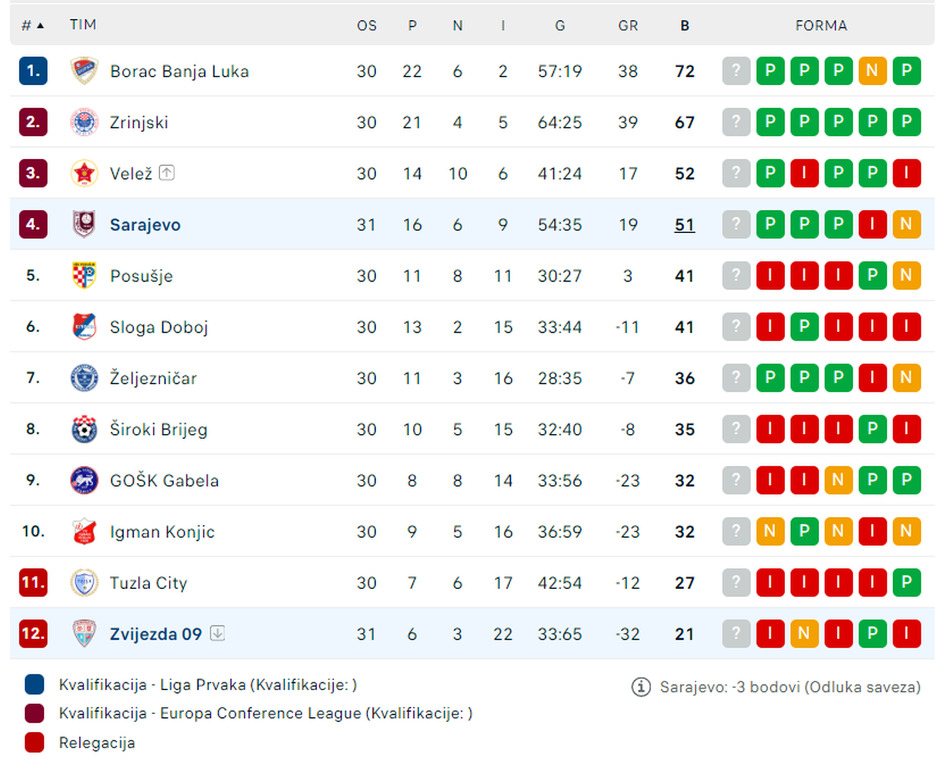Click the Željezničar blue crest icon
Image resolution: width=938 pixels, height=766 pixels.
[x=84, y=378]
